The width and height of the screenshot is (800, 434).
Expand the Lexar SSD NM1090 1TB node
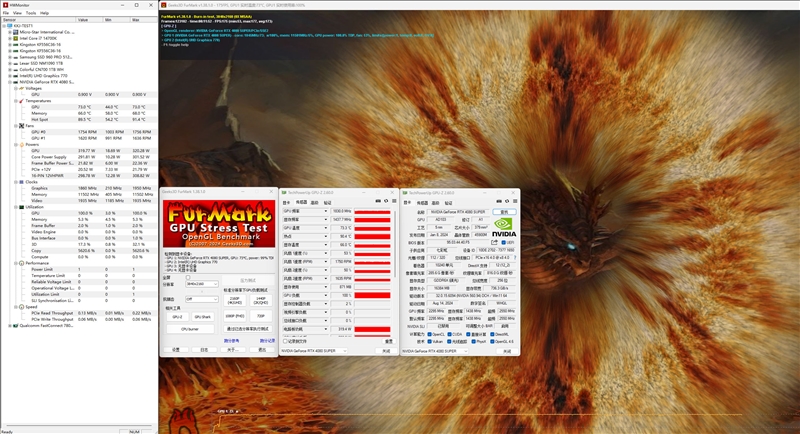point(10,63)
